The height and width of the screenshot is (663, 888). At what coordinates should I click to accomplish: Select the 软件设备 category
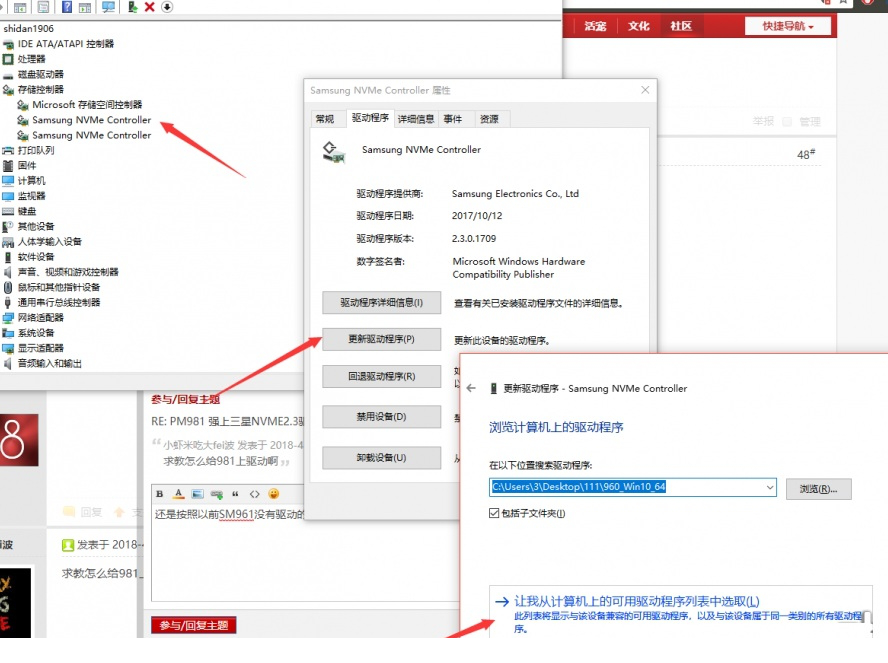pos(36,257)
